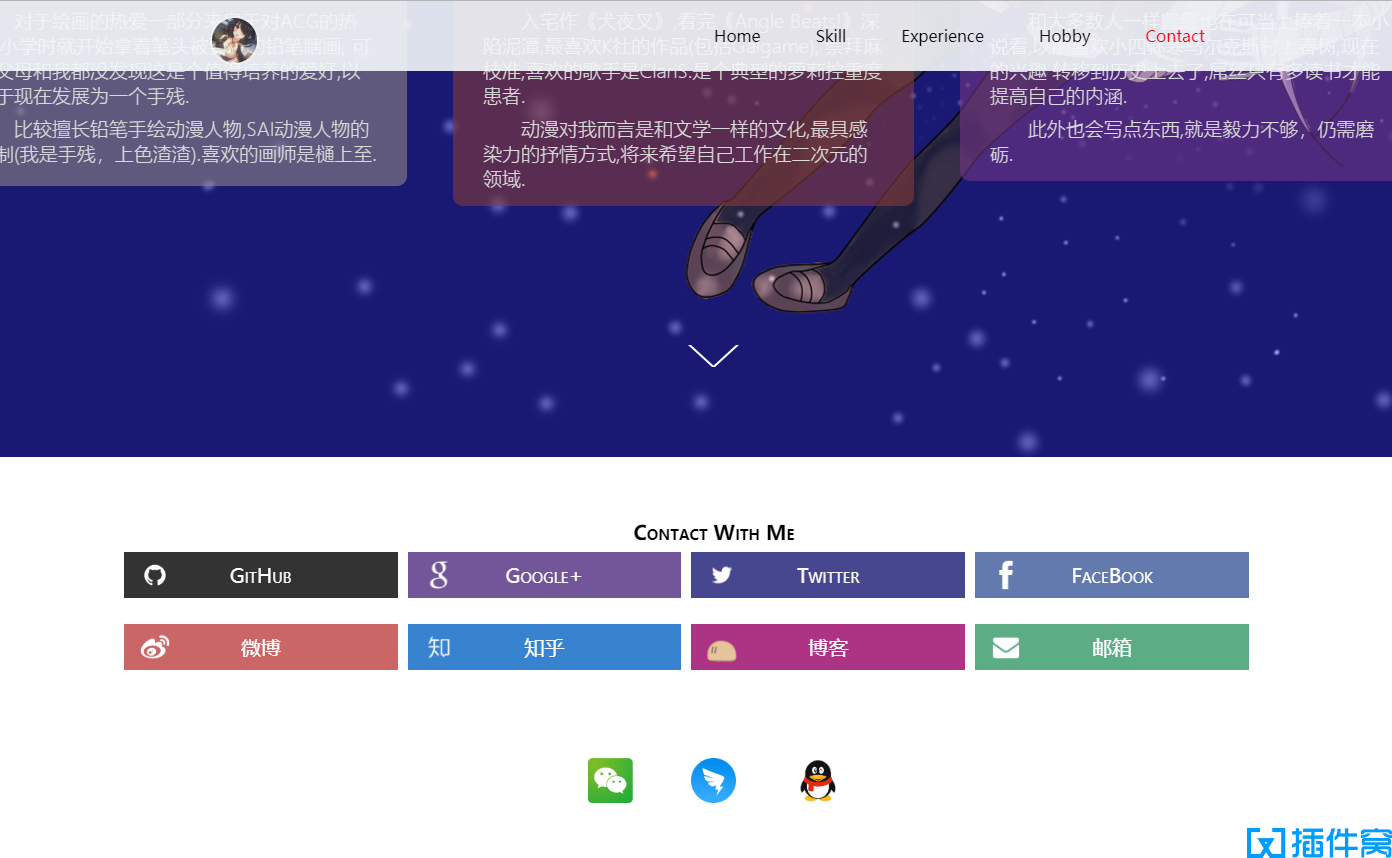
Task: Click the Weibo eye logo icon
Action: pos(155,647)
